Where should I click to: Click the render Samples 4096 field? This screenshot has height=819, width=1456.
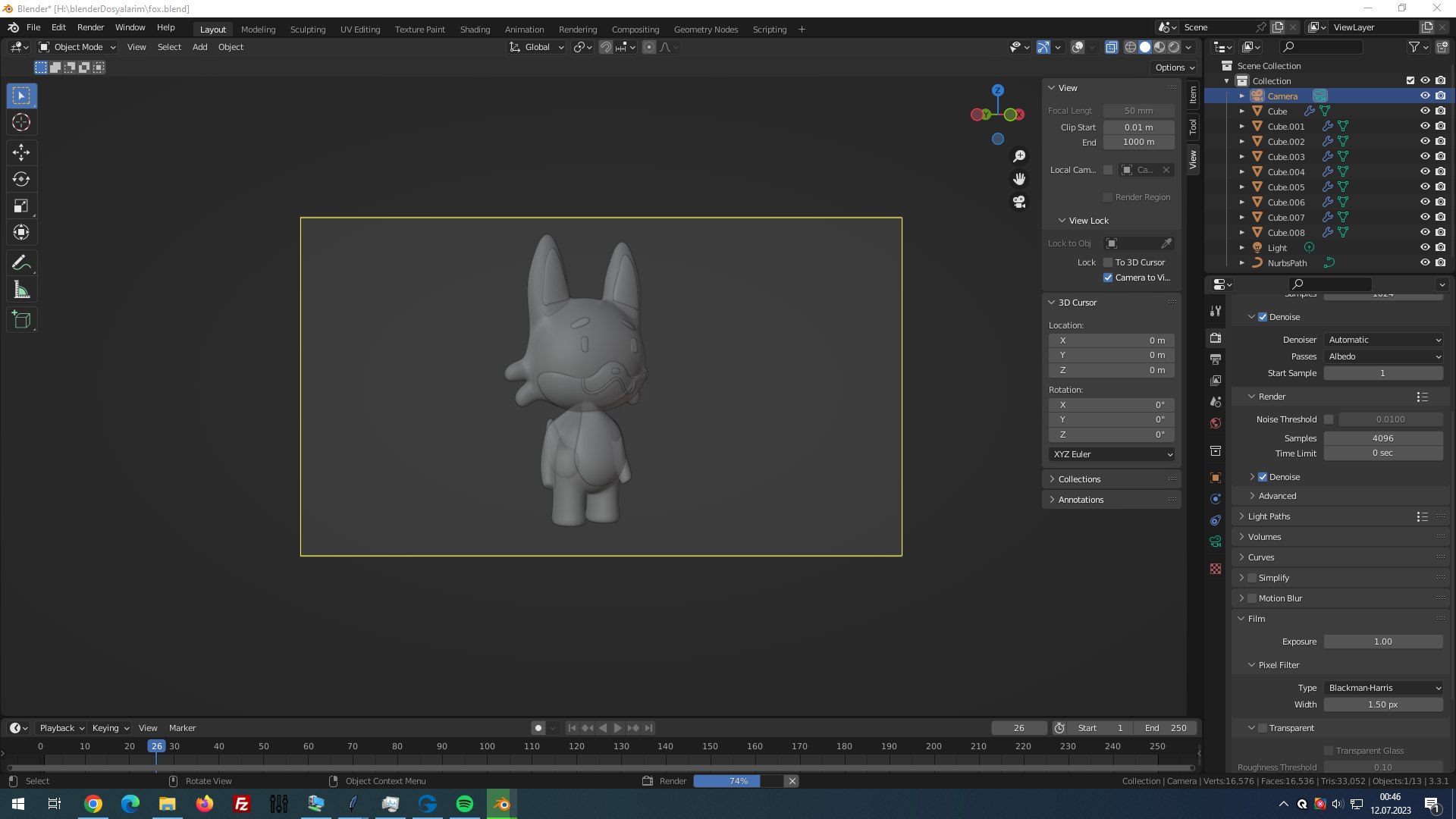(1383, 438)
